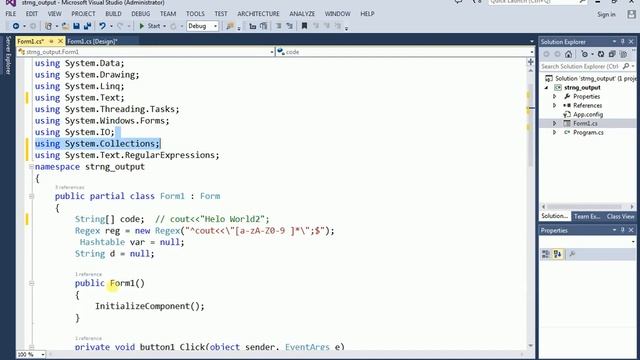
Task: Click the Redo toolbar icon
Action: tap(120, 26)
